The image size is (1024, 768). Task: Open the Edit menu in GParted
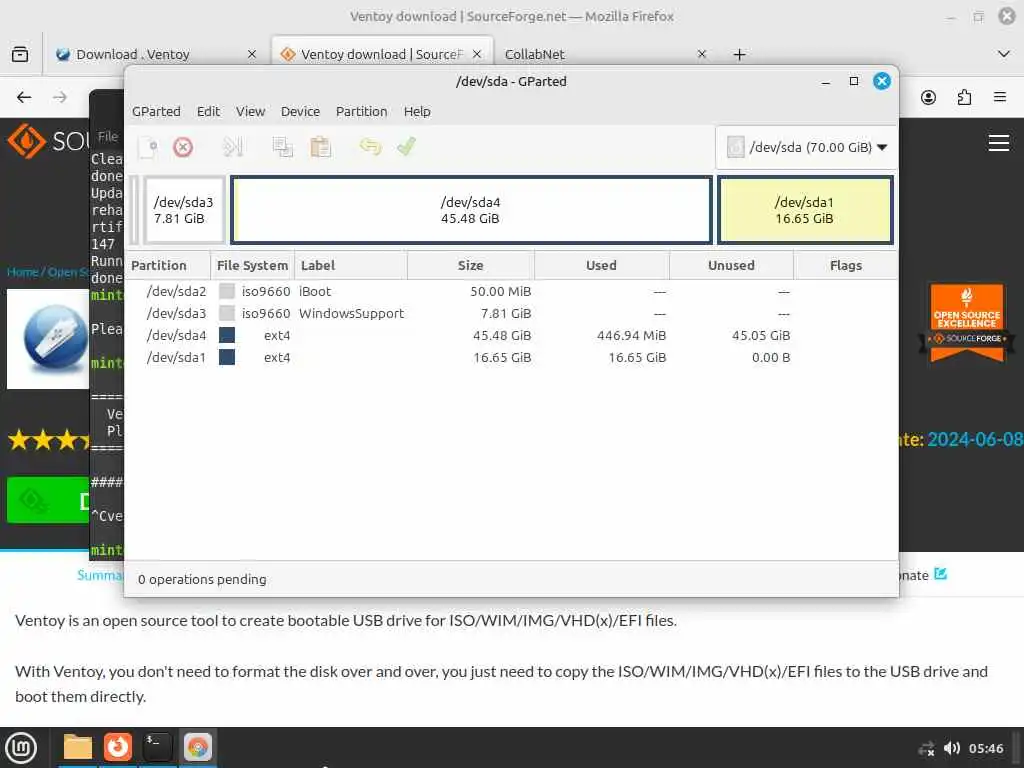point(208,112)
